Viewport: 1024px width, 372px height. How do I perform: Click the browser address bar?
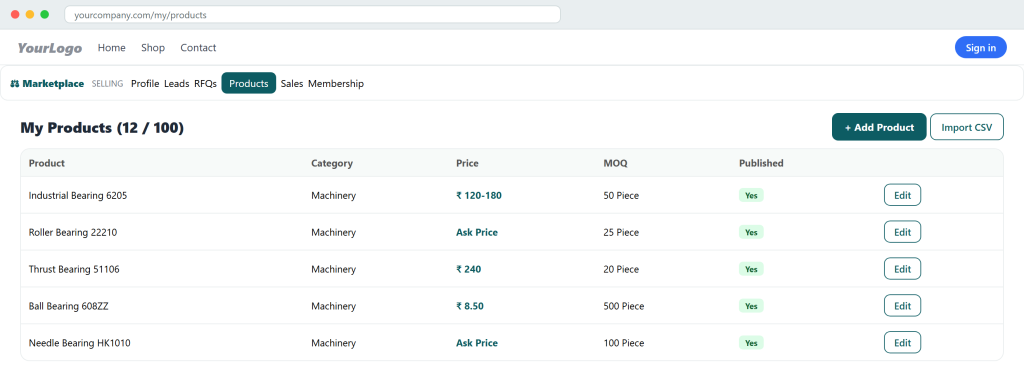312,14
